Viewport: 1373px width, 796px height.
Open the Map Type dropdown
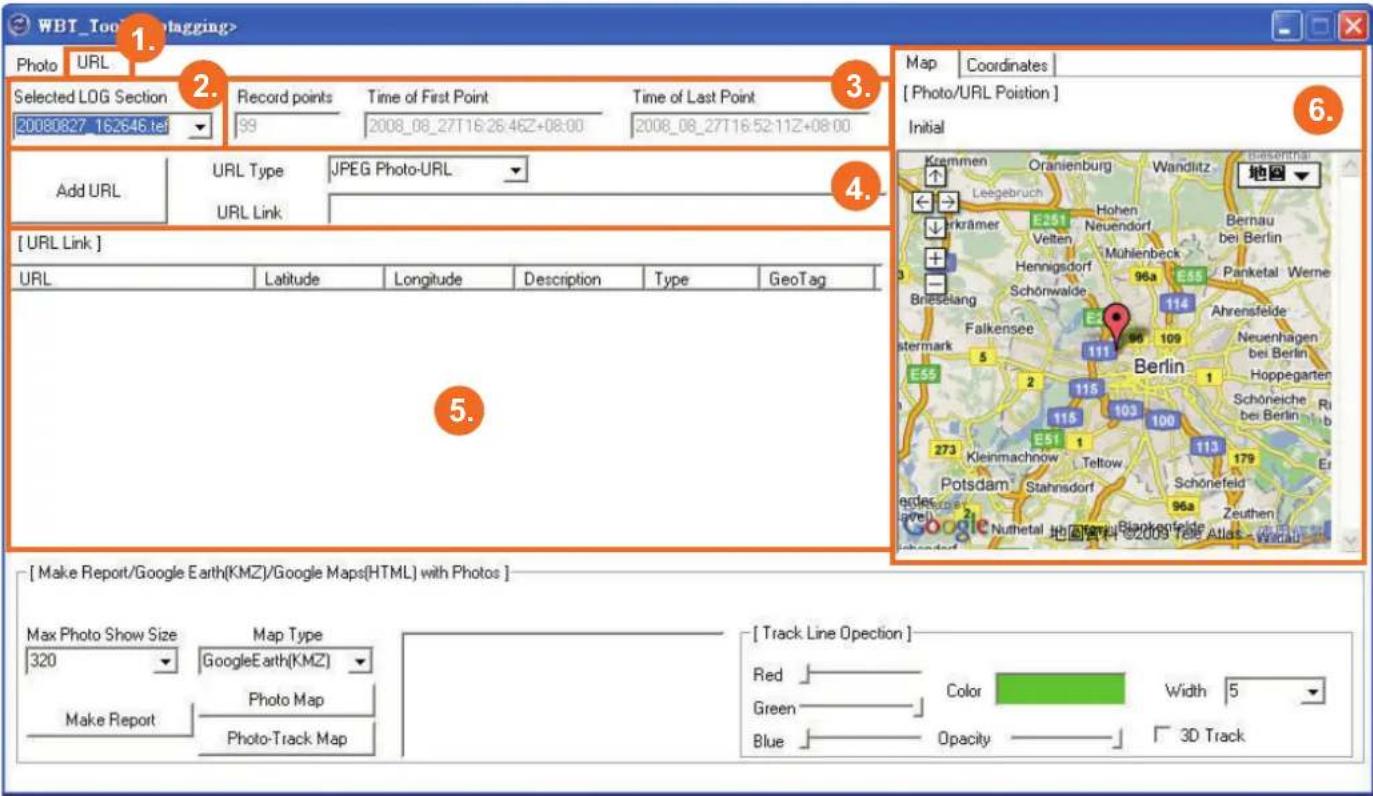click(x=360, y=661)
